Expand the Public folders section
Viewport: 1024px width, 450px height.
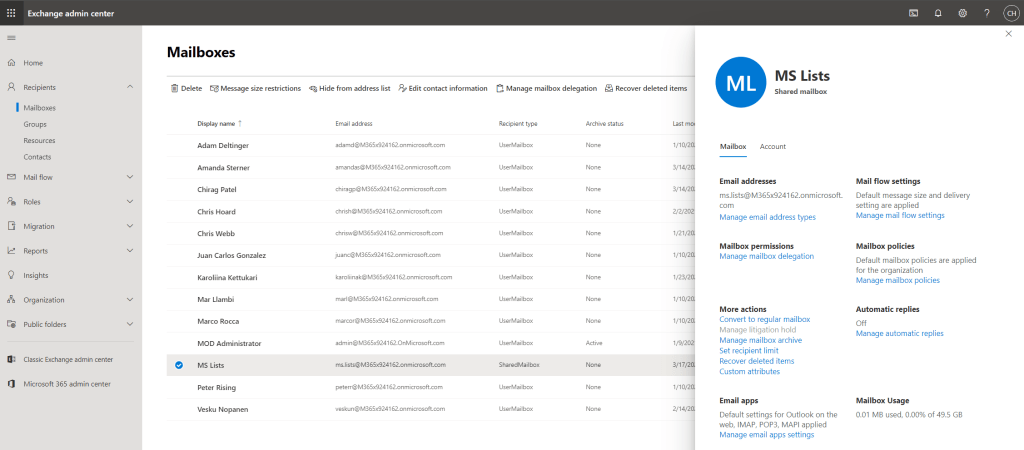[130, 324]
